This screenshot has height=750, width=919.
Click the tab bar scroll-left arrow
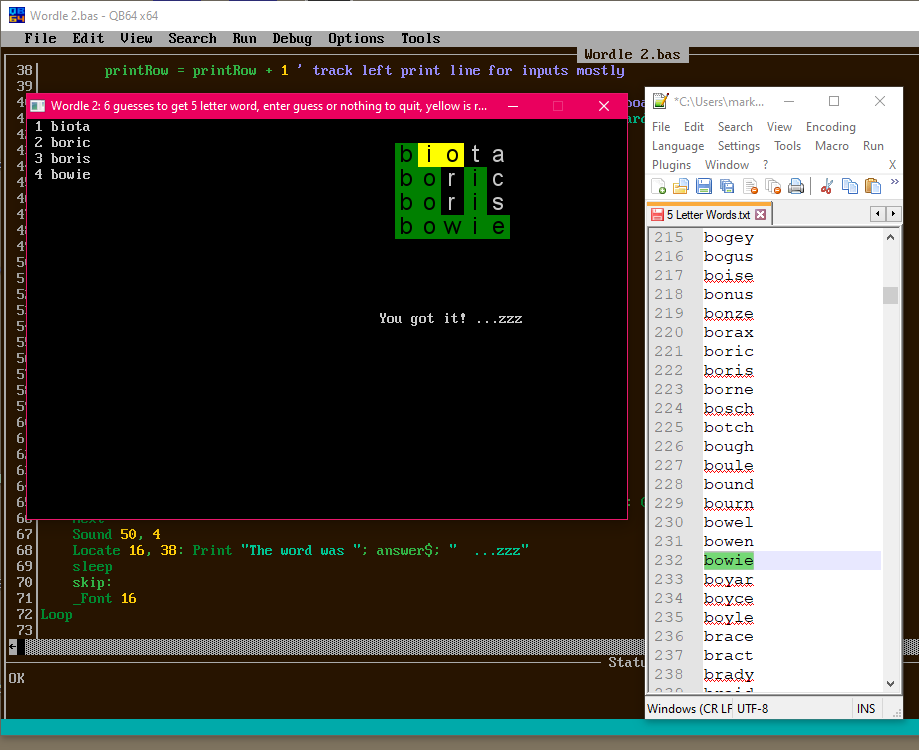pos(877,214)
